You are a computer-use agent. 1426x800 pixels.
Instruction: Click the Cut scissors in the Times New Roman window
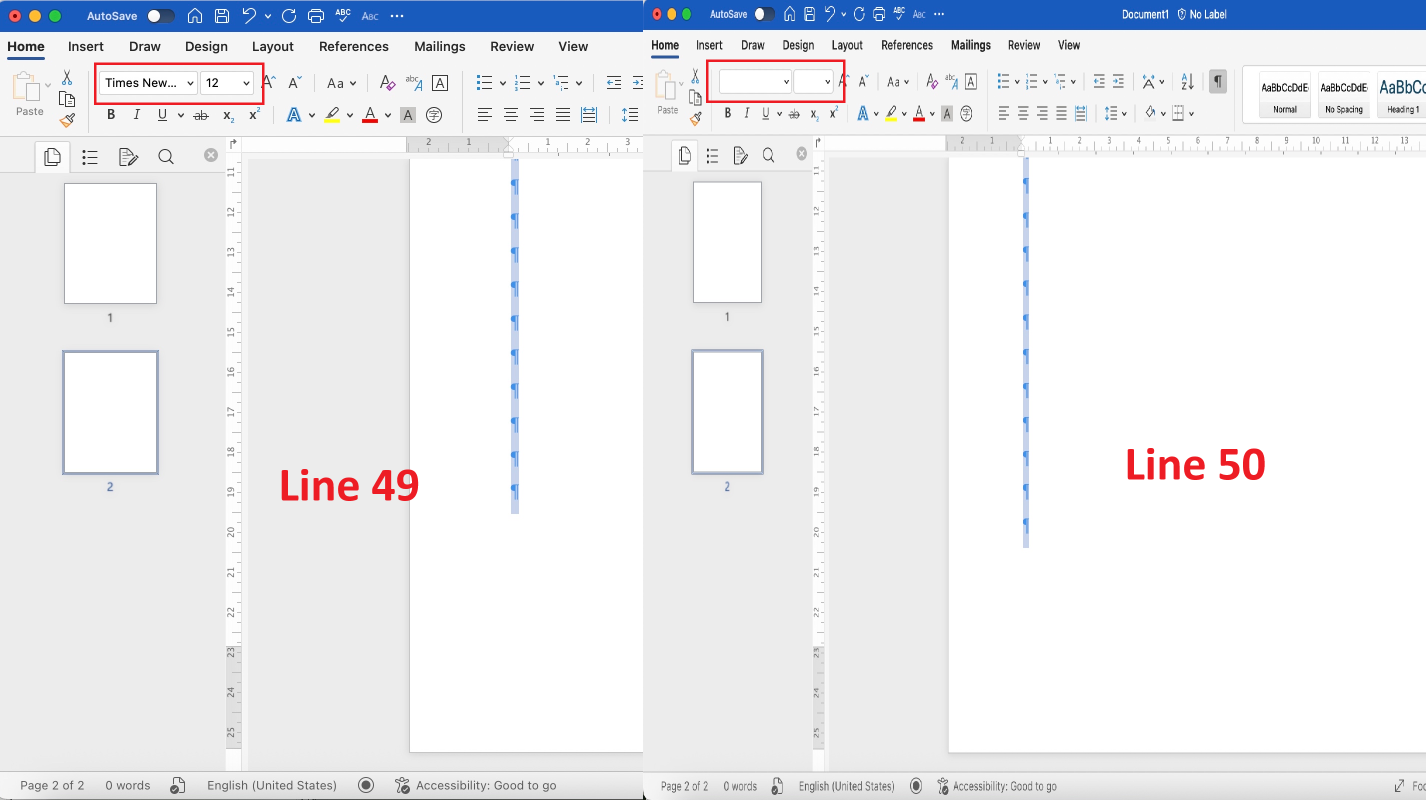click(67, 78)
